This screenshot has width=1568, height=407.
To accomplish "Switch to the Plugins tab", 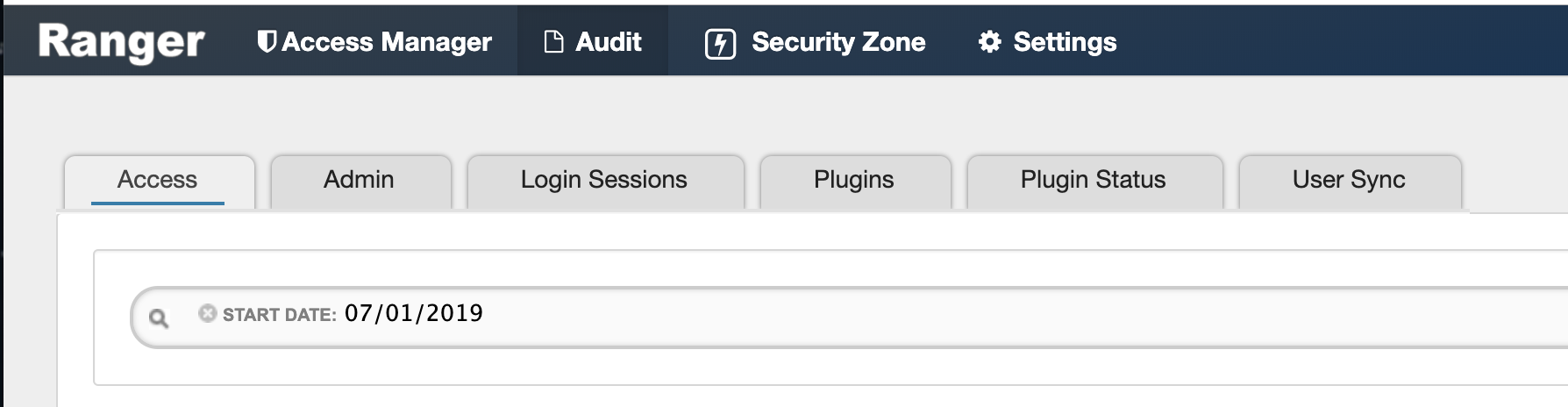I will (854, 180).
